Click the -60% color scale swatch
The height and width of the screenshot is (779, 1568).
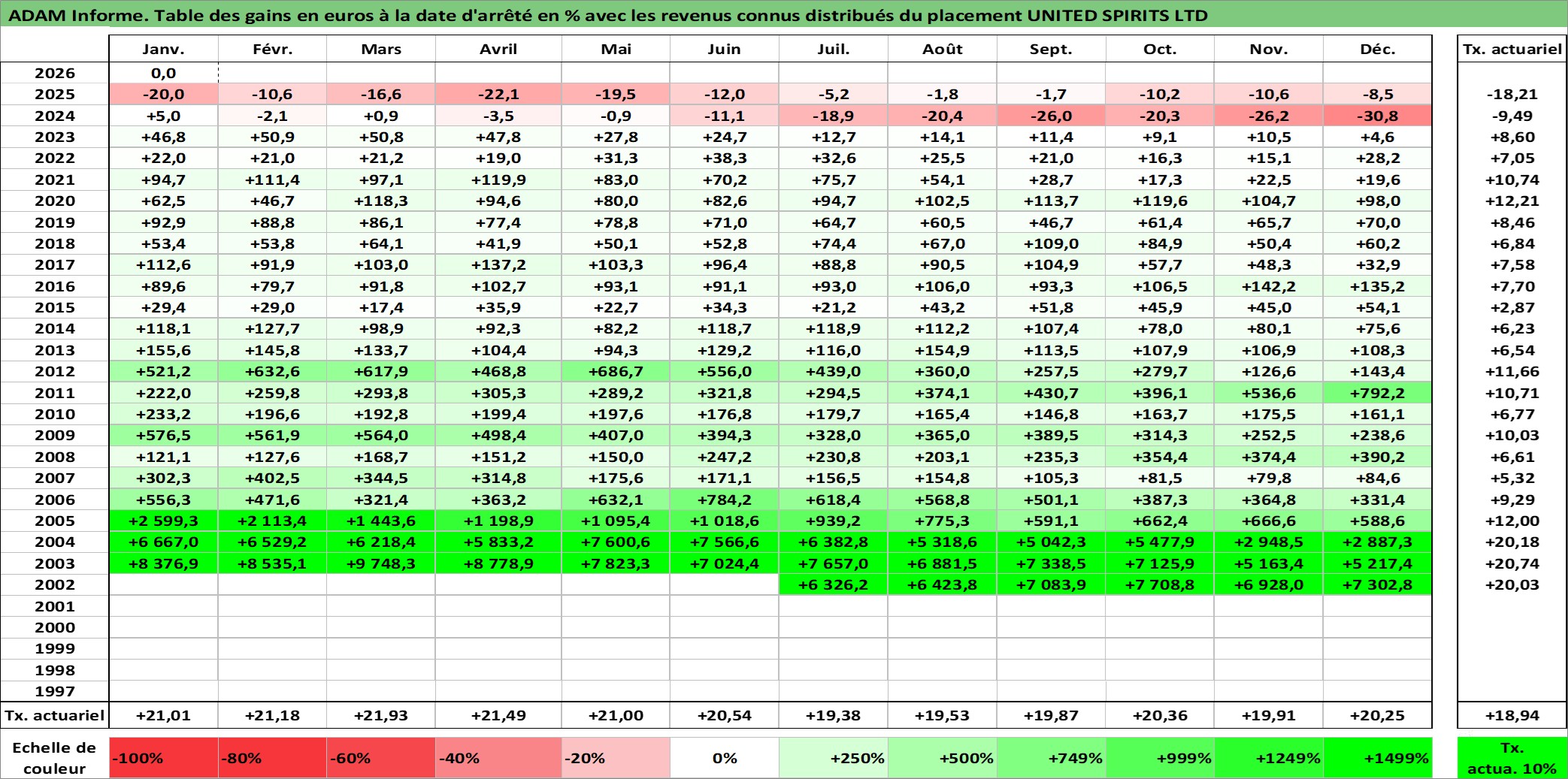[381, 757]
